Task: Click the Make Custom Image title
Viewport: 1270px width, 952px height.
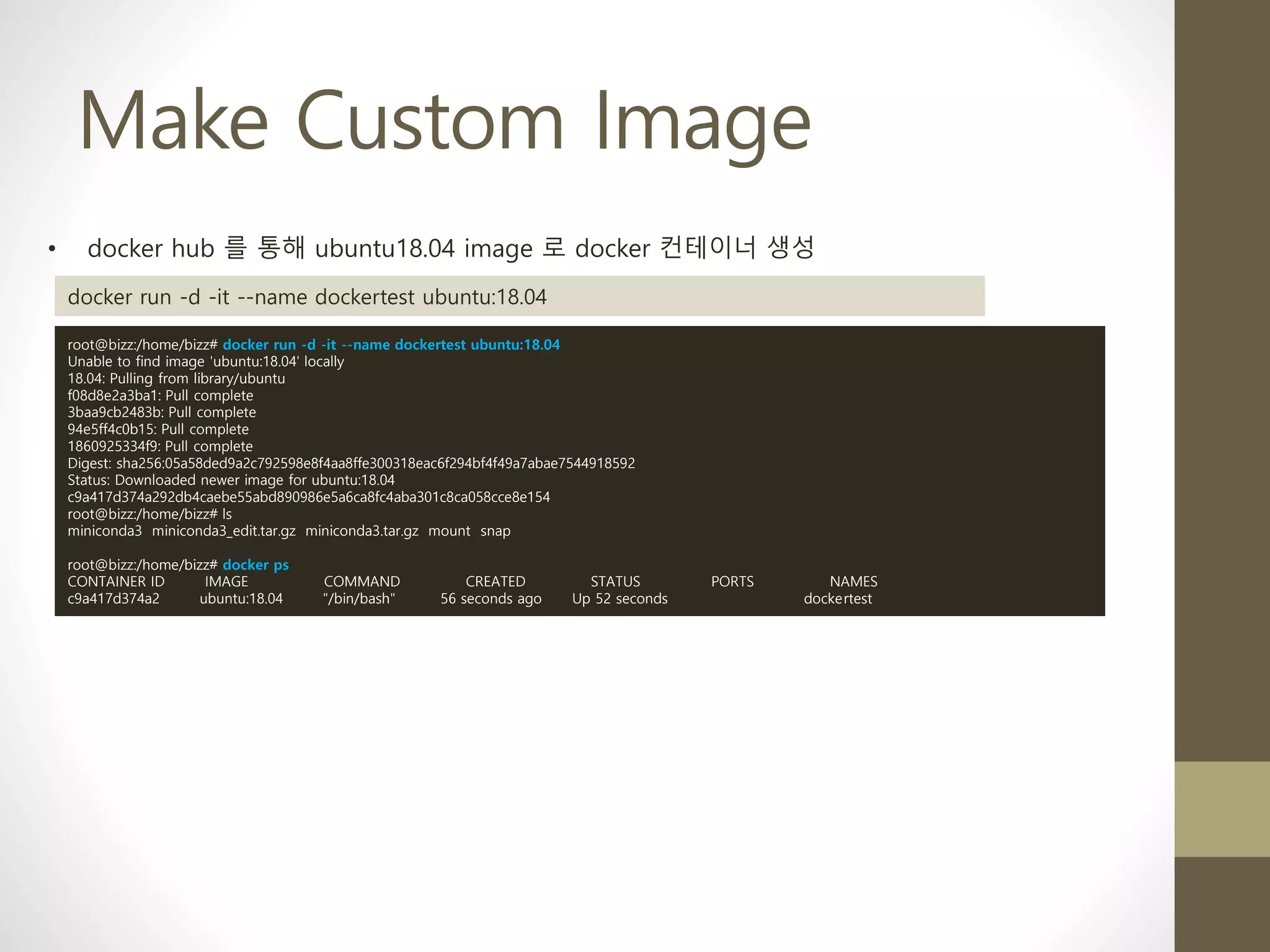Action: tap(444, 121)
